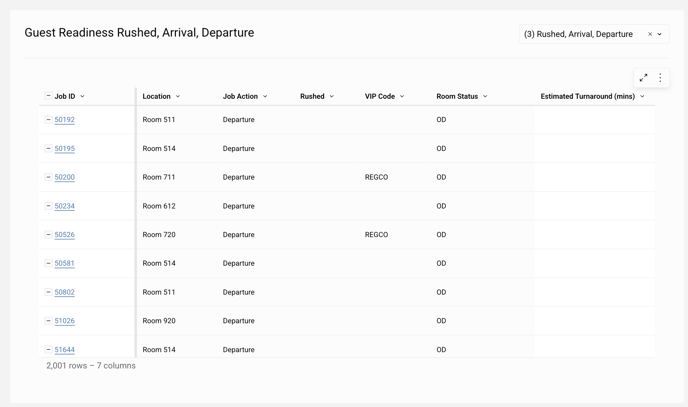Open Estimated Turnaround column header menu
Viewport: 688px width, 407px height.
[x=642, y=97]
